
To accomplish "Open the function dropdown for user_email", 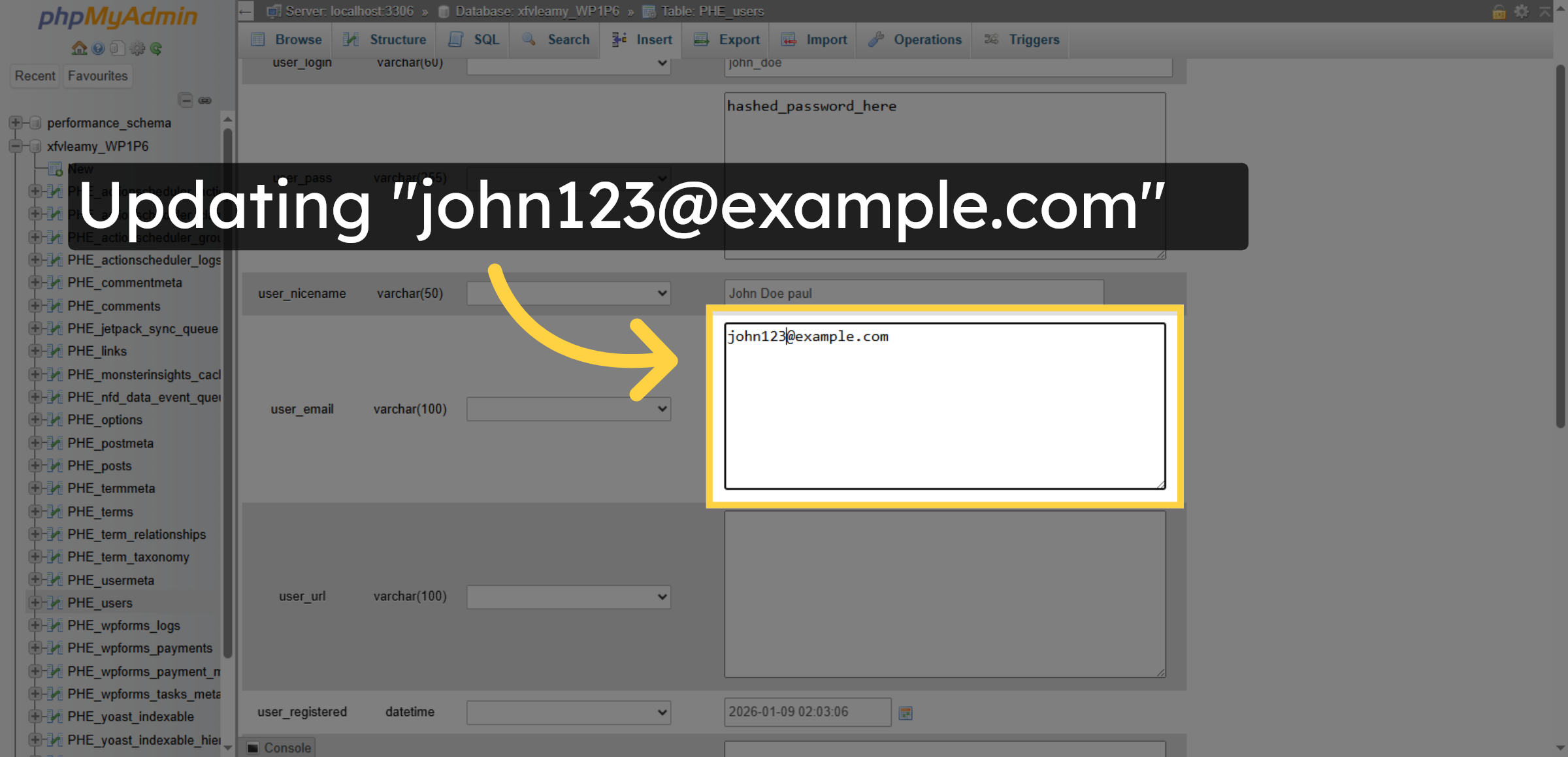I will pos(568,408).
